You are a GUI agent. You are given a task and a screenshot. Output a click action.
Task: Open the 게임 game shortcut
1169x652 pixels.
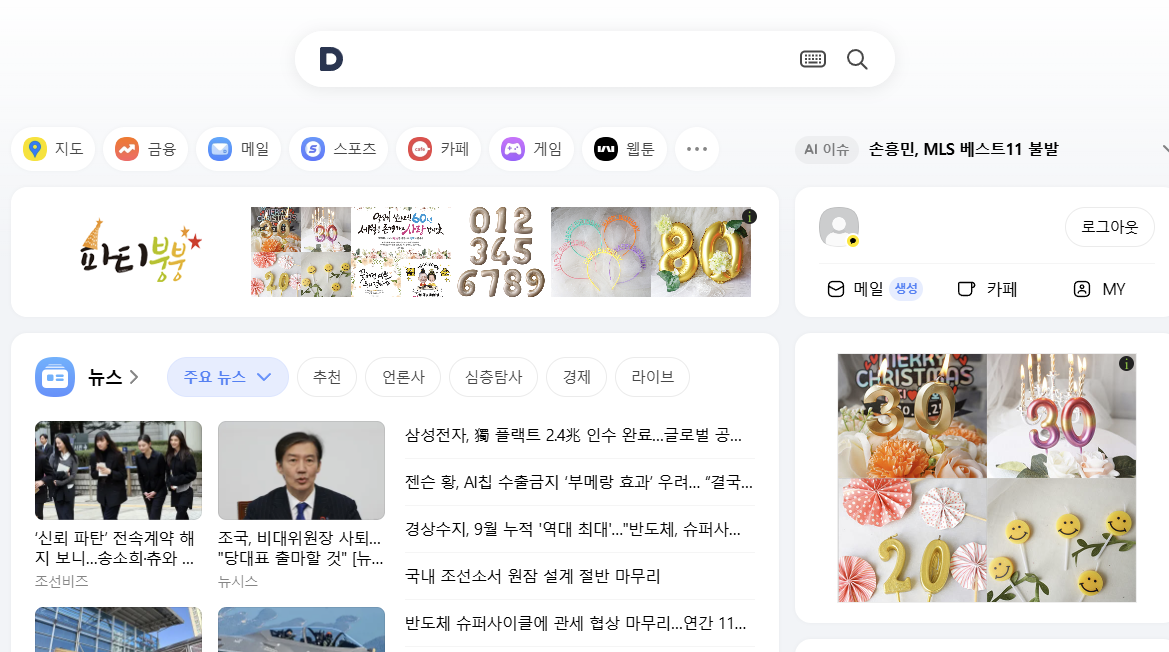pos(532,149)
